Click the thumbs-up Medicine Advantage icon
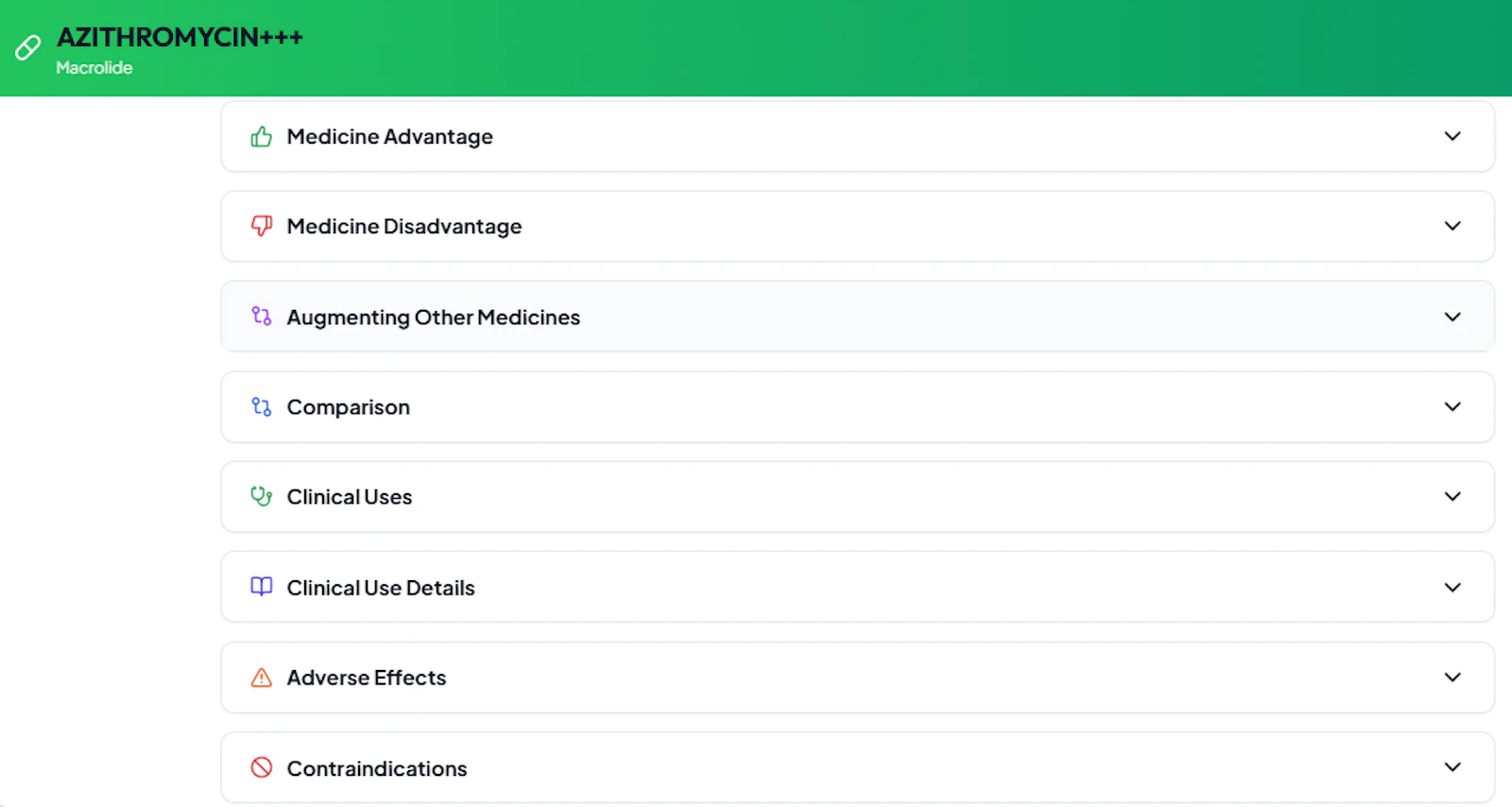Image resolution: width=1512 pixels, height=807 pixels. [x=262, y=137]
